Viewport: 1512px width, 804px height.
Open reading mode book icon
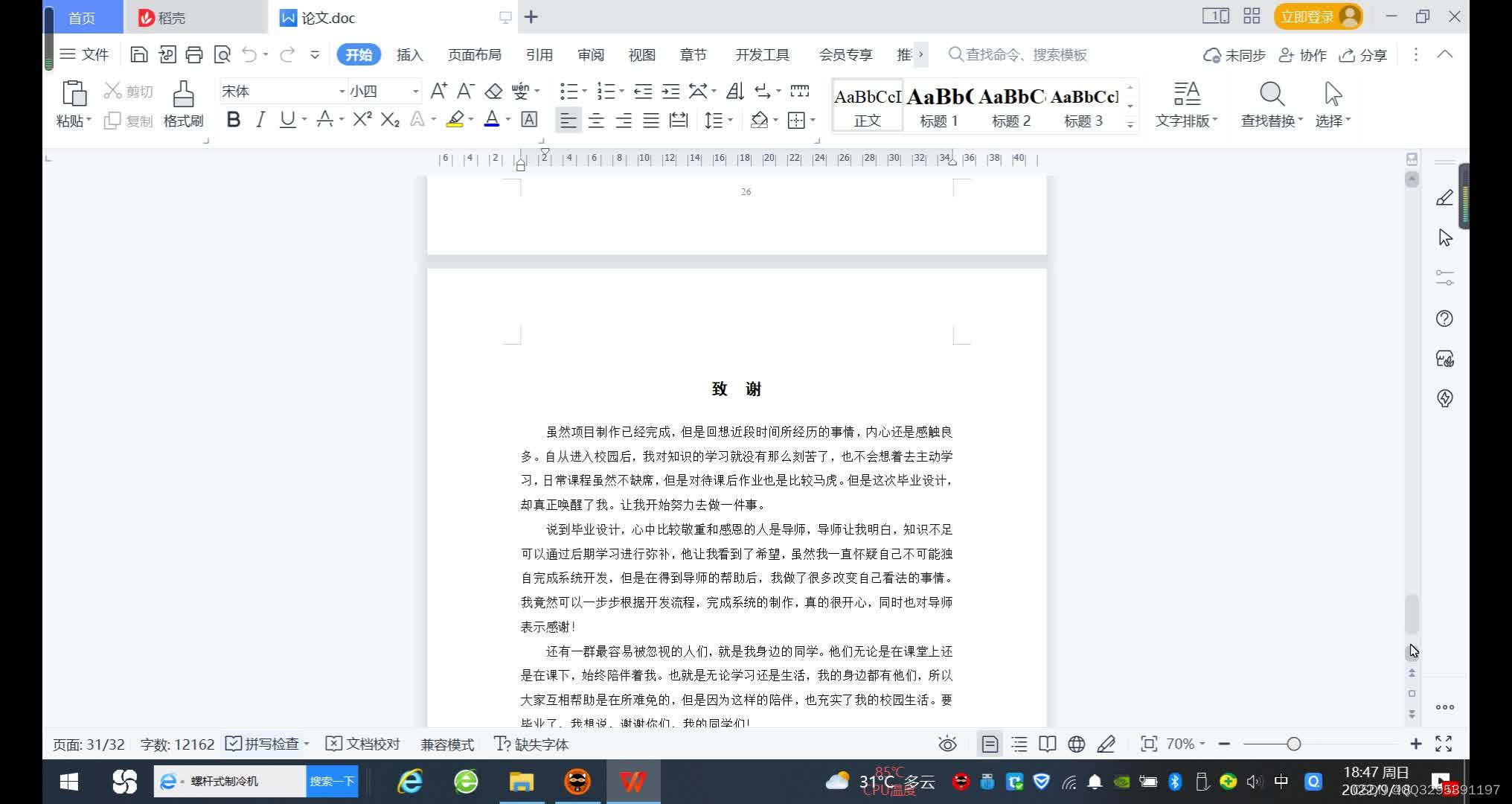coord(1047,744)
